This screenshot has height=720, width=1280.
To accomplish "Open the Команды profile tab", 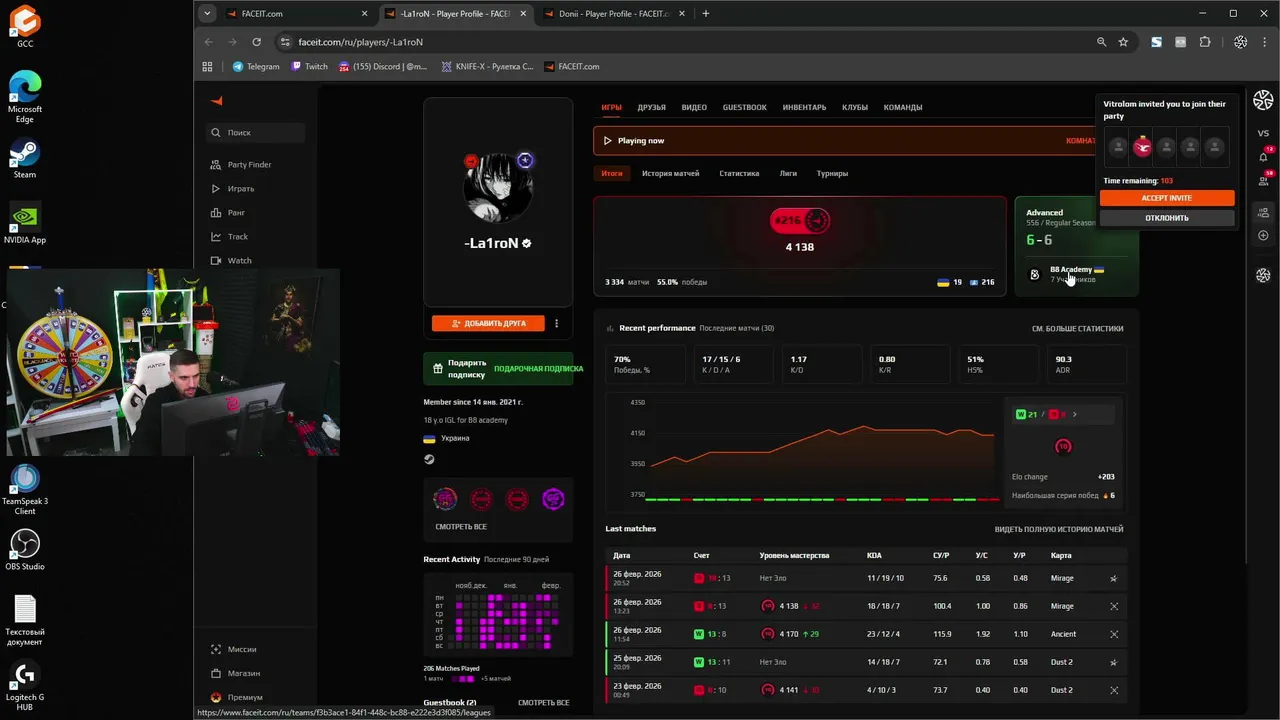I will (903, 107).
